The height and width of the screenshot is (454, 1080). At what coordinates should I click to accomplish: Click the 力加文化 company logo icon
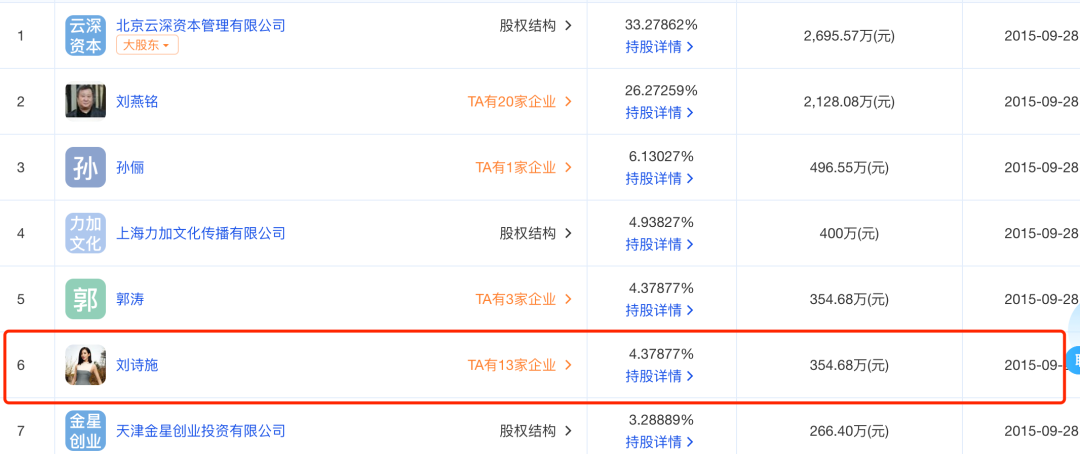(85, 233)
